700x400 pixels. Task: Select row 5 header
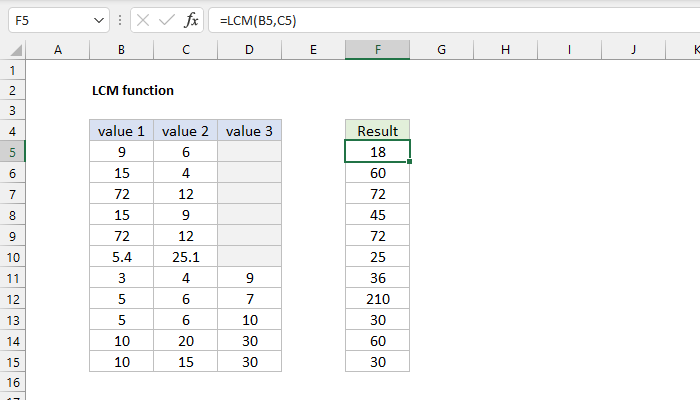click(12, 152)
